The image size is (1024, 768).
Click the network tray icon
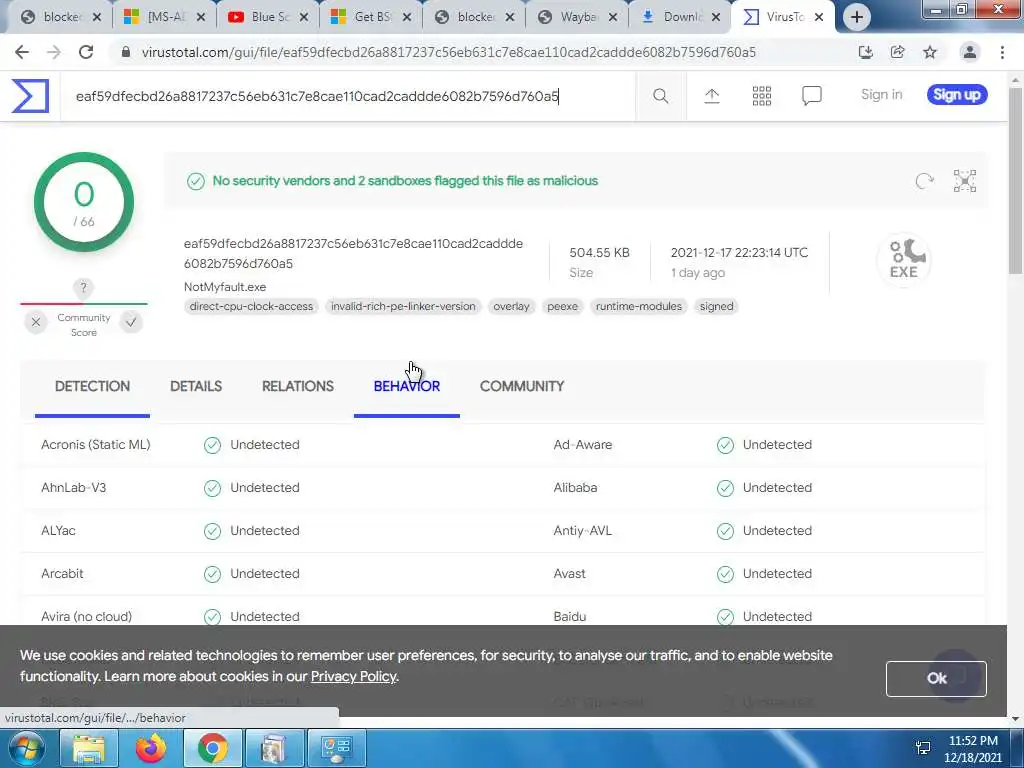coord(923,748)
